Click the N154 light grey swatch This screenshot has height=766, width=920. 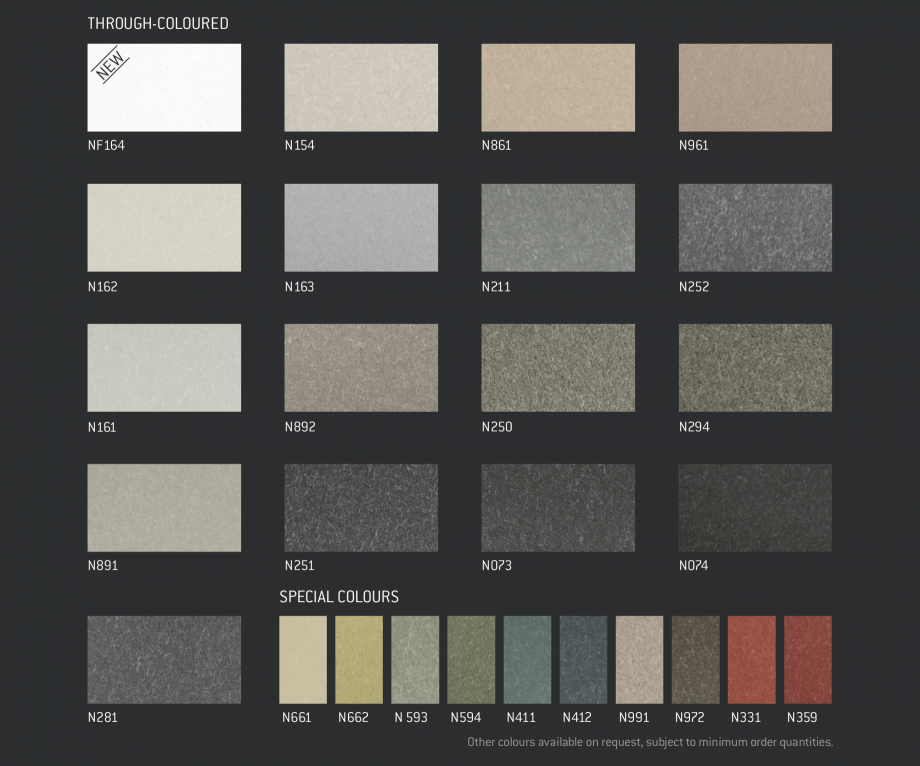(361, 88)
